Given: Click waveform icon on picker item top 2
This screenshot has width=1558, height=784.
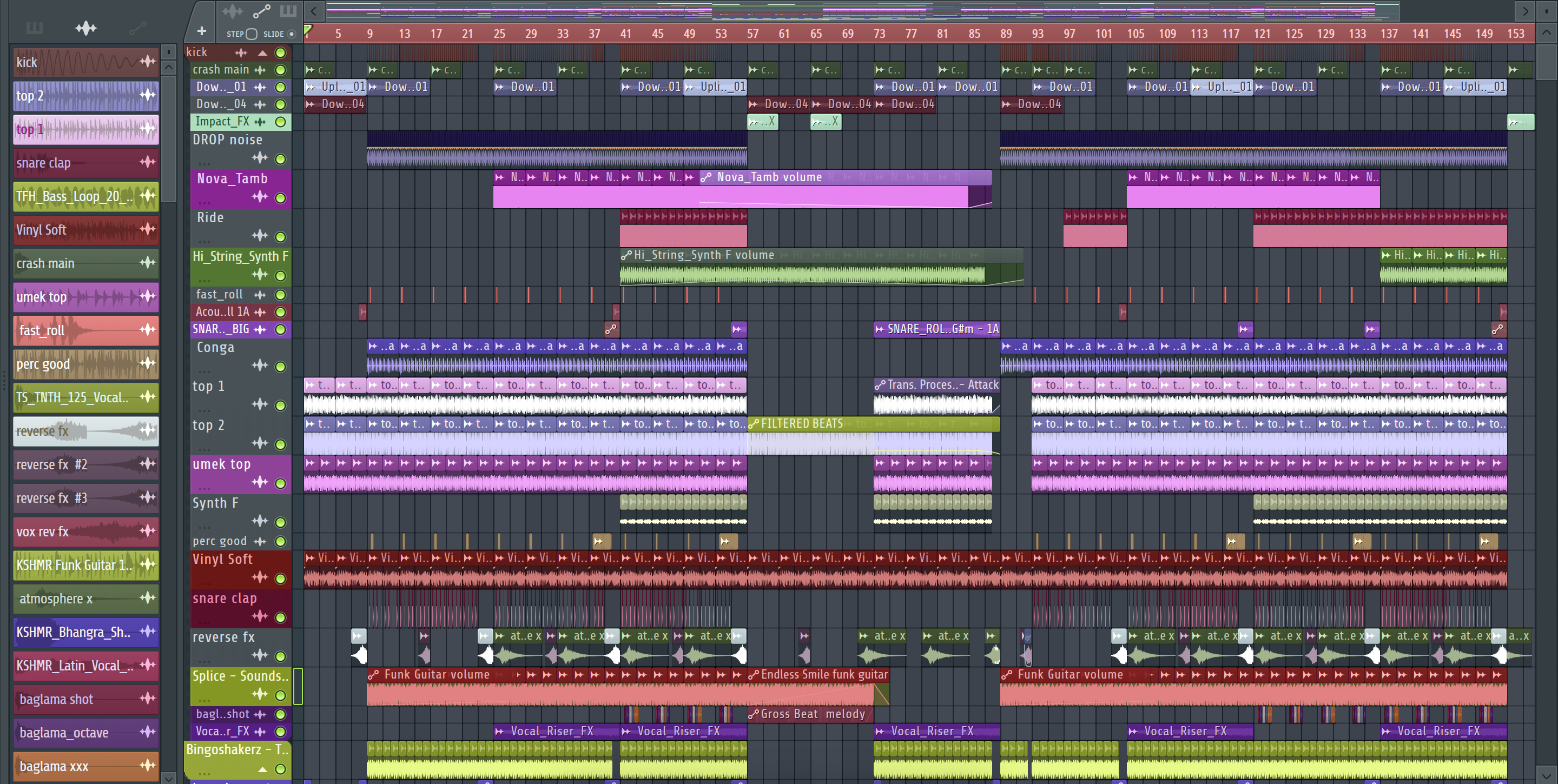Looking at the screenshot, I should click(x=148, y=94).
